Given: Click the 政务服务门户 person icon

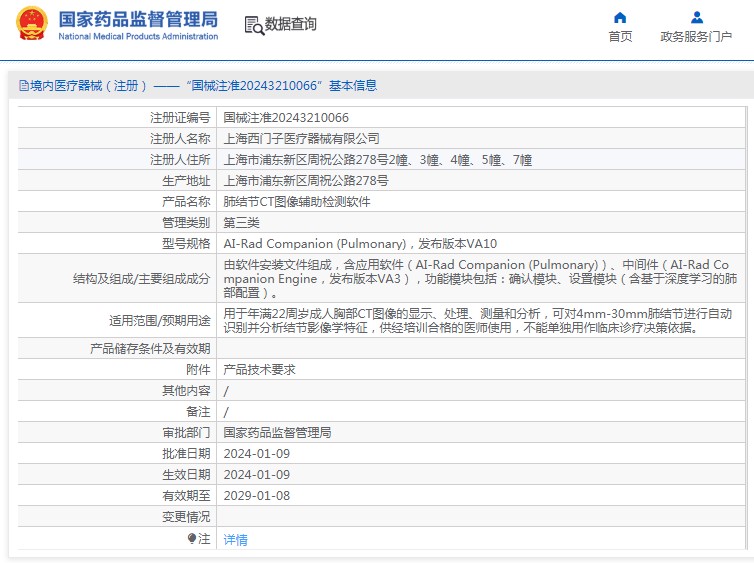Looking at the screenshot, I should click(x=696, y=17).
